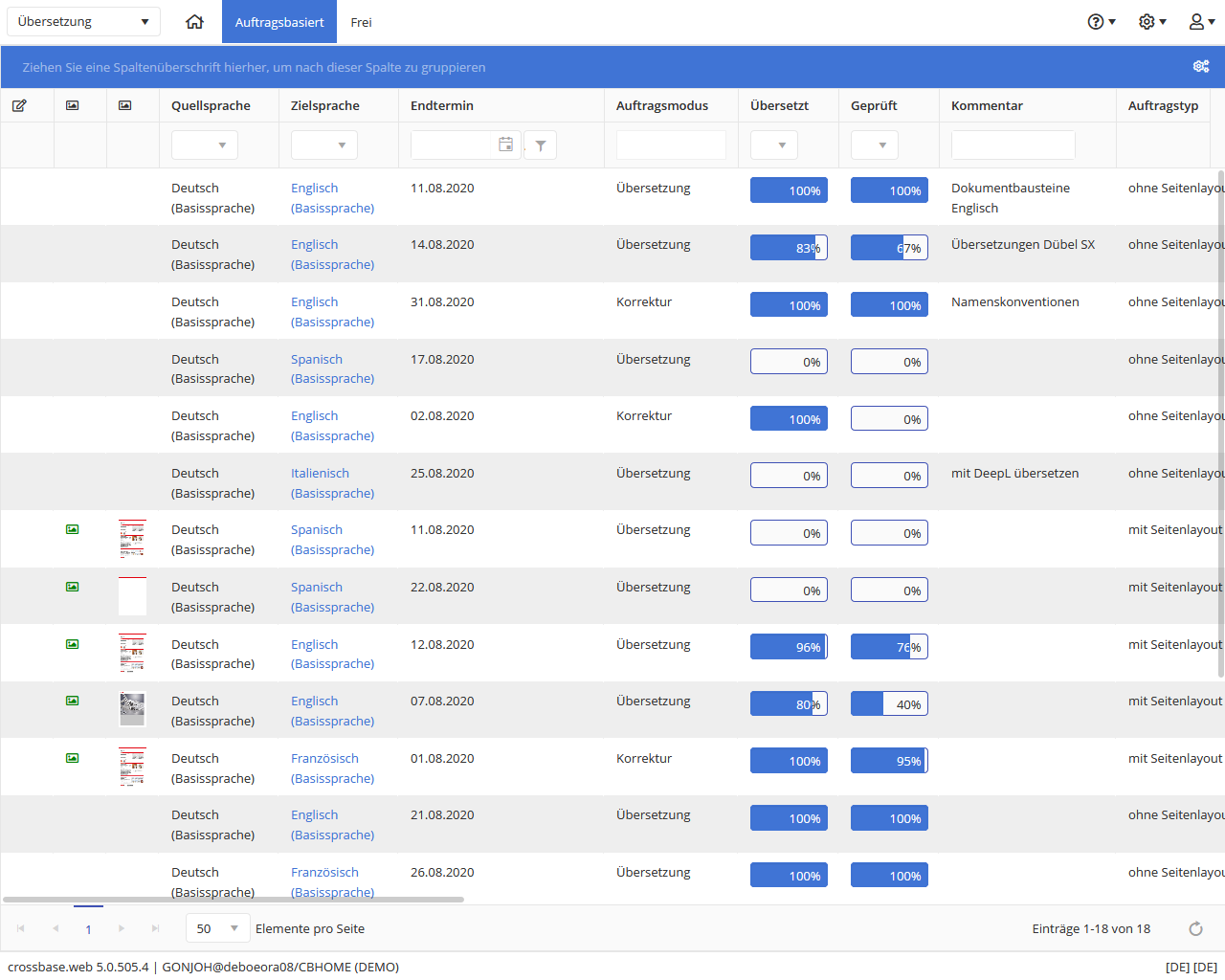
Task: Open the Quellsprache filter dropdown
Action: pos(205,145)
